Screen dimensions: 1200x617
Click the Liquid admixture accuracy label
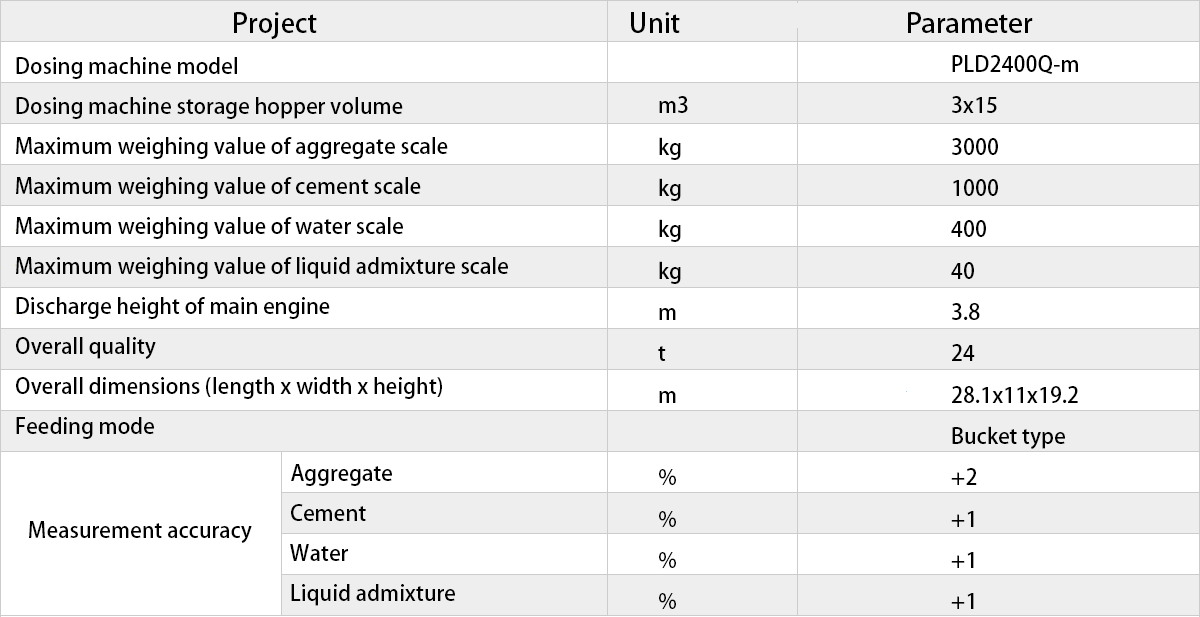pos(372,593)
